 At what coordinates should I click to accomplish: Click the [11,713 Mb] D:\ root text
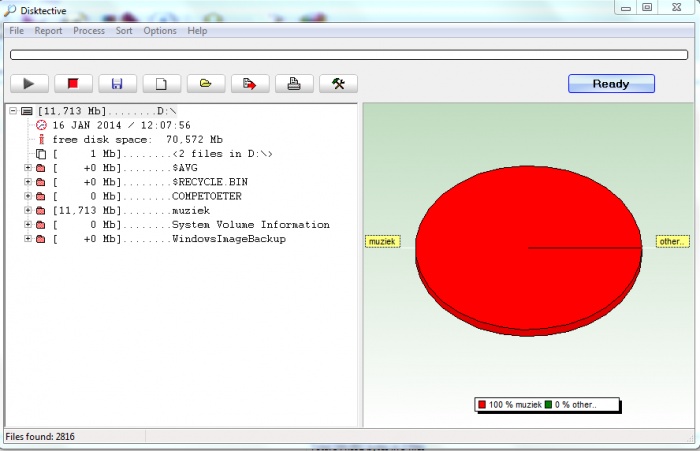(107, 111)
